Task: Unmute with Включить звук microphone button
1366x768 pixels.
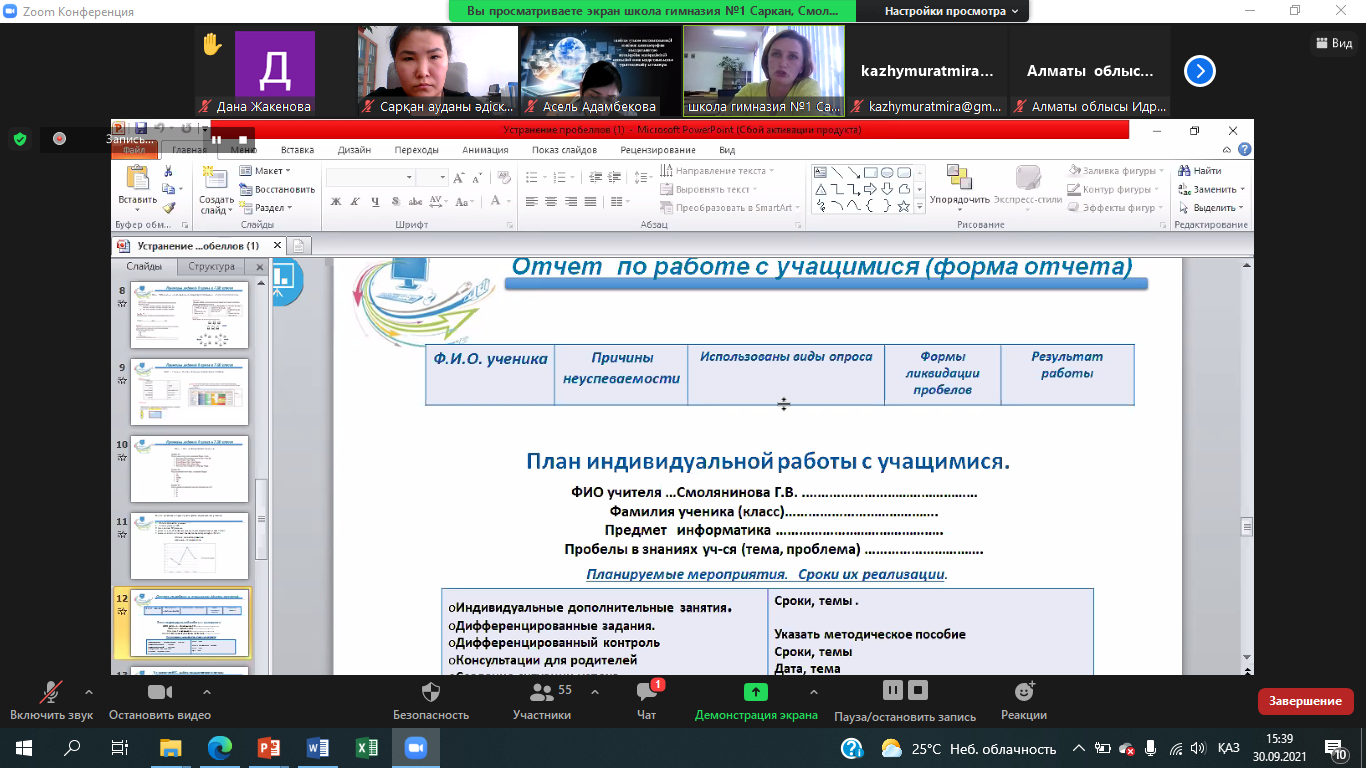Action: 51,700
